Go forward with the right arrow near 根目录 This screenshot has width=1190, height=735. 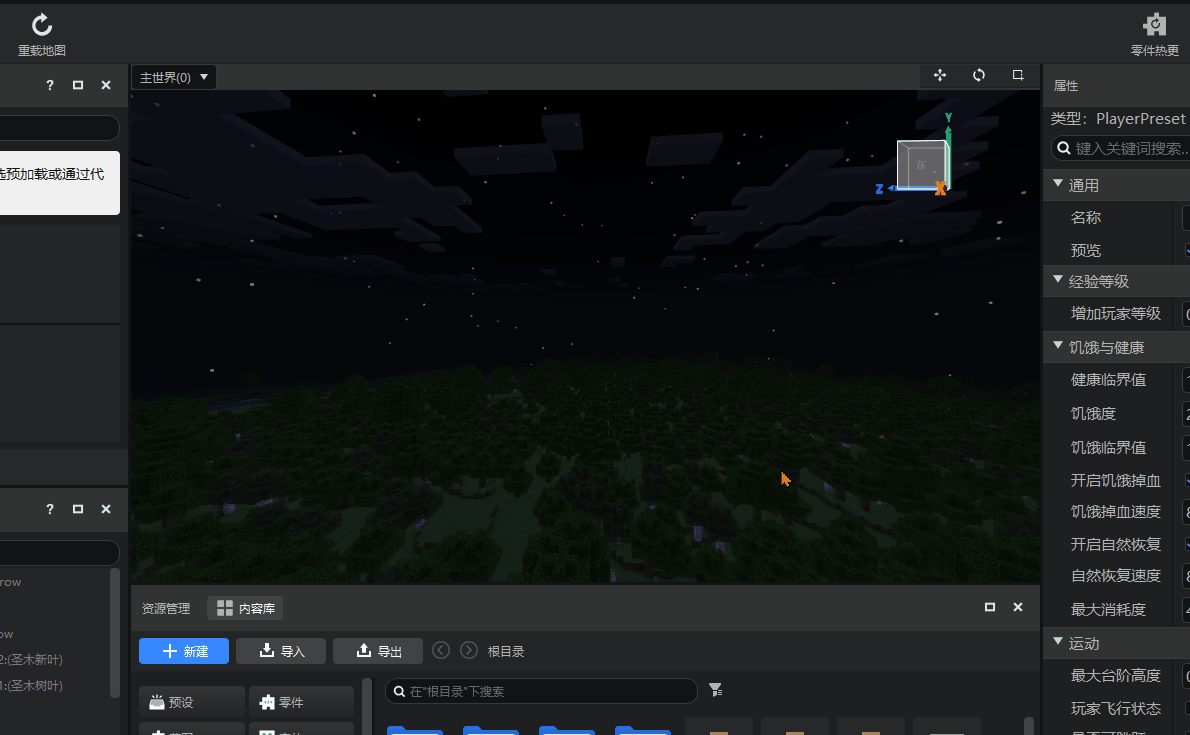pos(469,651)
